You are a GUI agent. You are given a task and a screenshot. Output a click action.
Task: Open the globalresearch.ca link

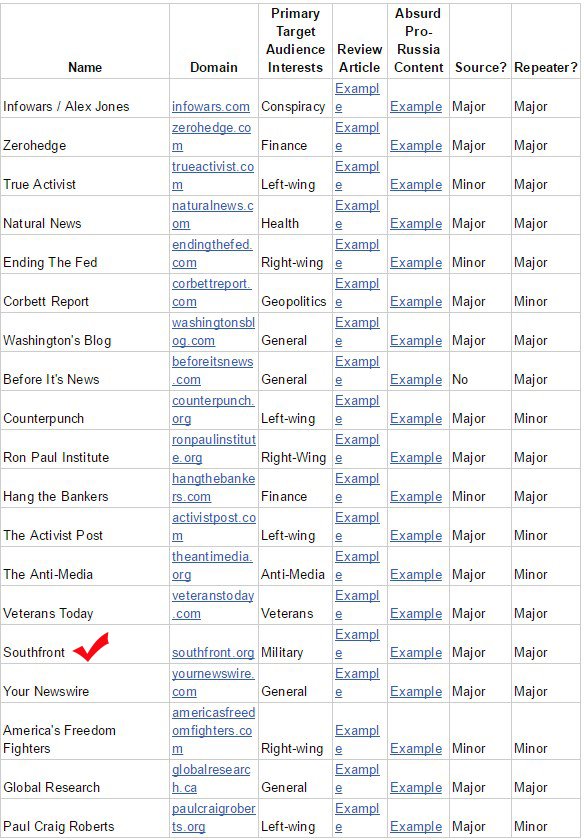click(211, 779)
